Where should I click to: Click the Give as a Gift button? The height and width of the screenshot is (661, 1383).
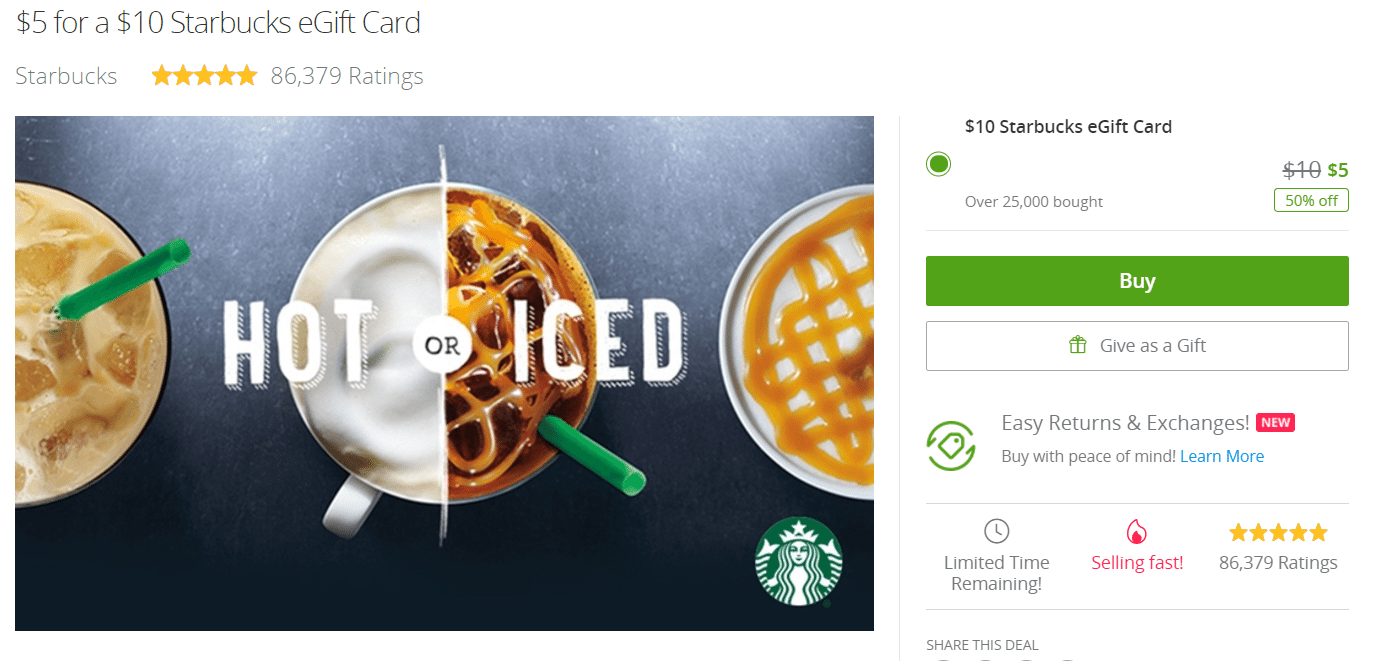(x=1137, y=345)
